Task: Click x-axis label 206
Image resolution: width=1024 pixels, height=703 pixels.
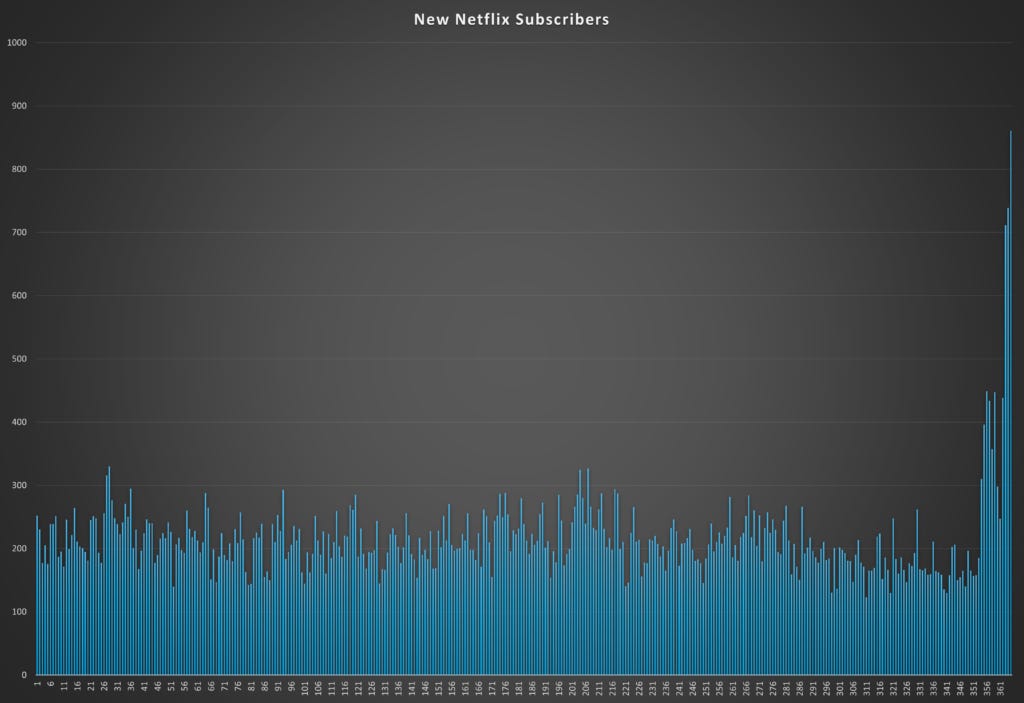Action: coord(586,689)
